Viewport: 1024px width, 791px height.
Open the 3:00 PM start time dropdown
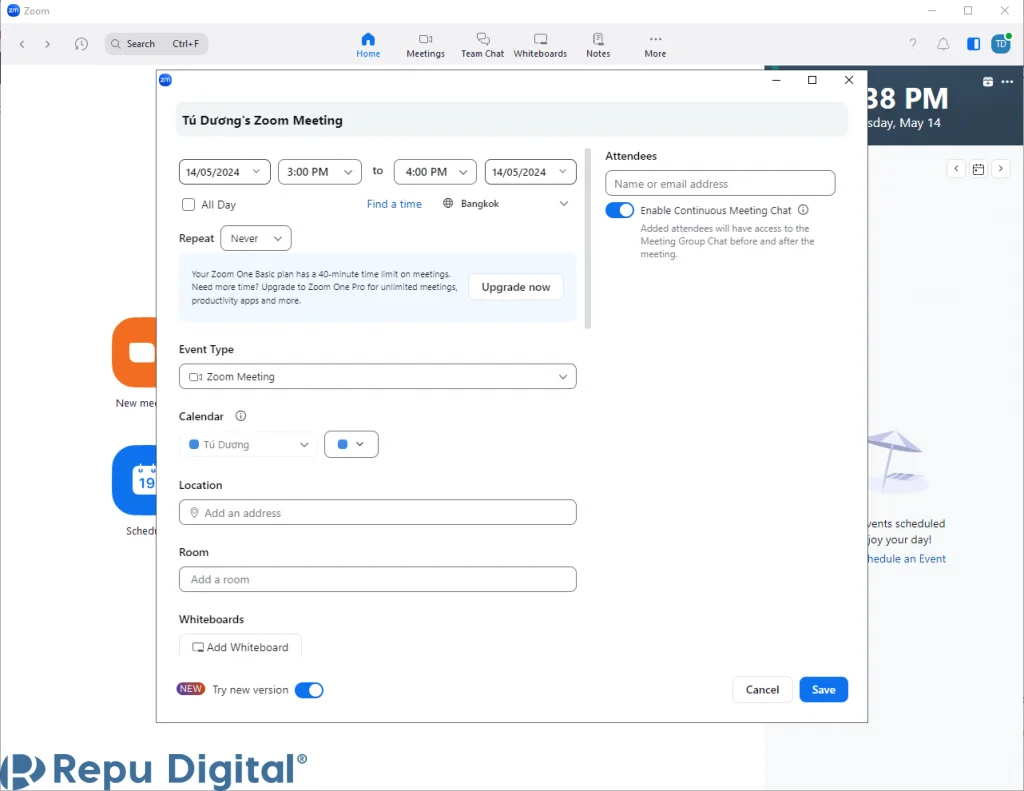pos(319,172)
